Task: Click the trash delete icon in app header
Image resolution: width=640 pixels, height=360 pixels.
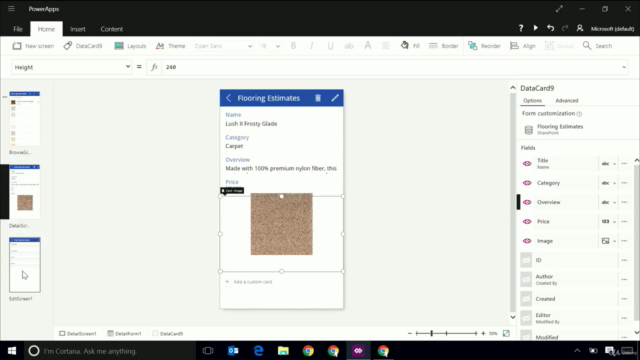Action: click(318, 98)
